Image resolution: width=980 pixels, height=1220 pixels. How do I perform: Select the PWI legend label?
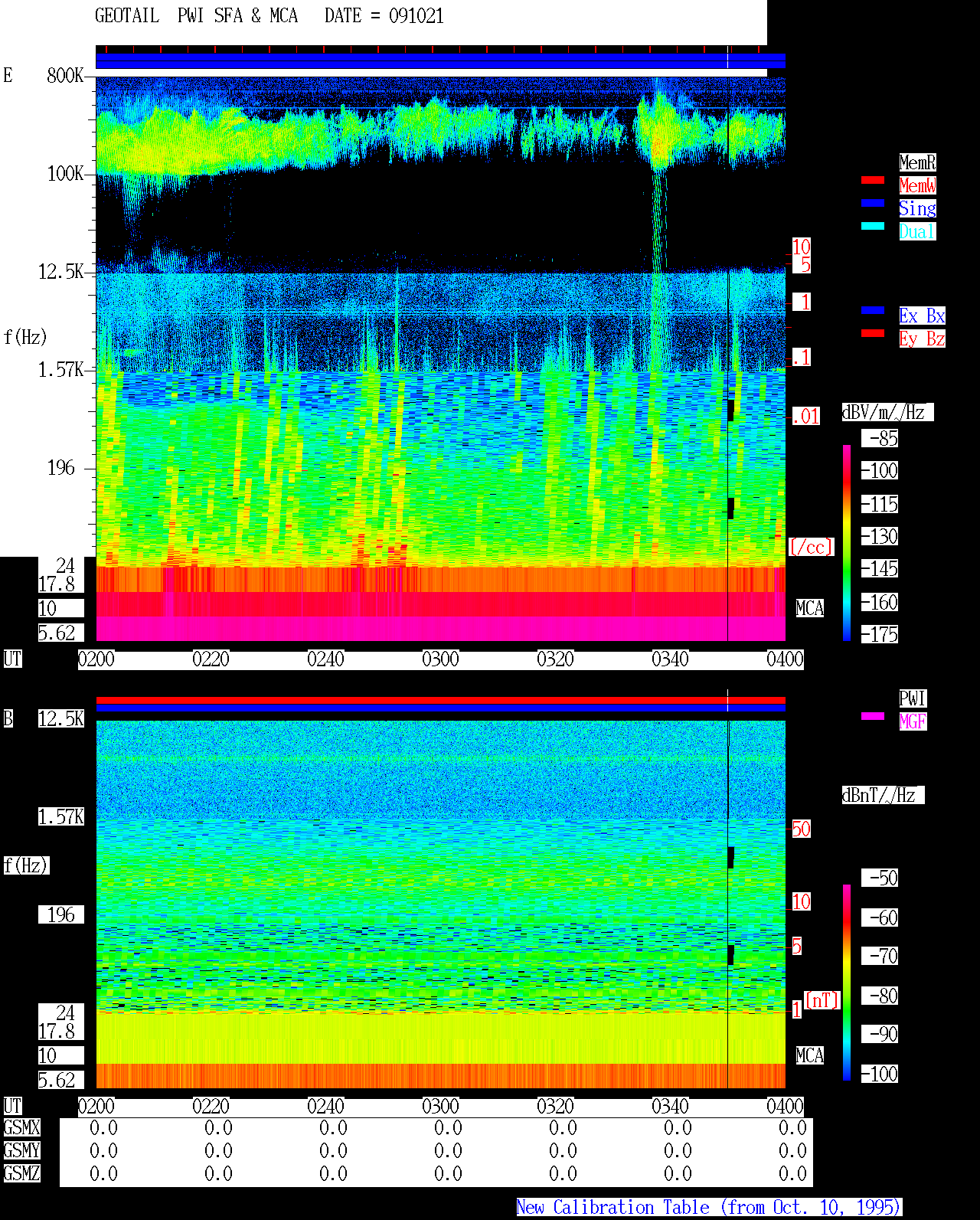click(913, 698)
